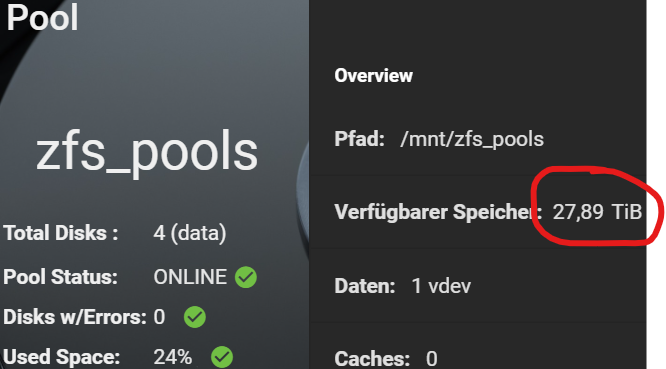Click the Caches count value
Screen dimensions: 666x369
pos(432,359)
